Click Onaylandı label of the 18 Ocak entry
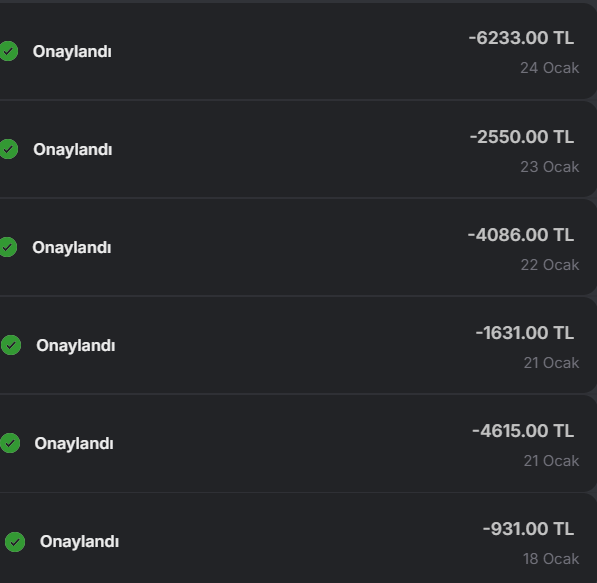This screenshot has height=583, width=597. (x=79, y=542)
